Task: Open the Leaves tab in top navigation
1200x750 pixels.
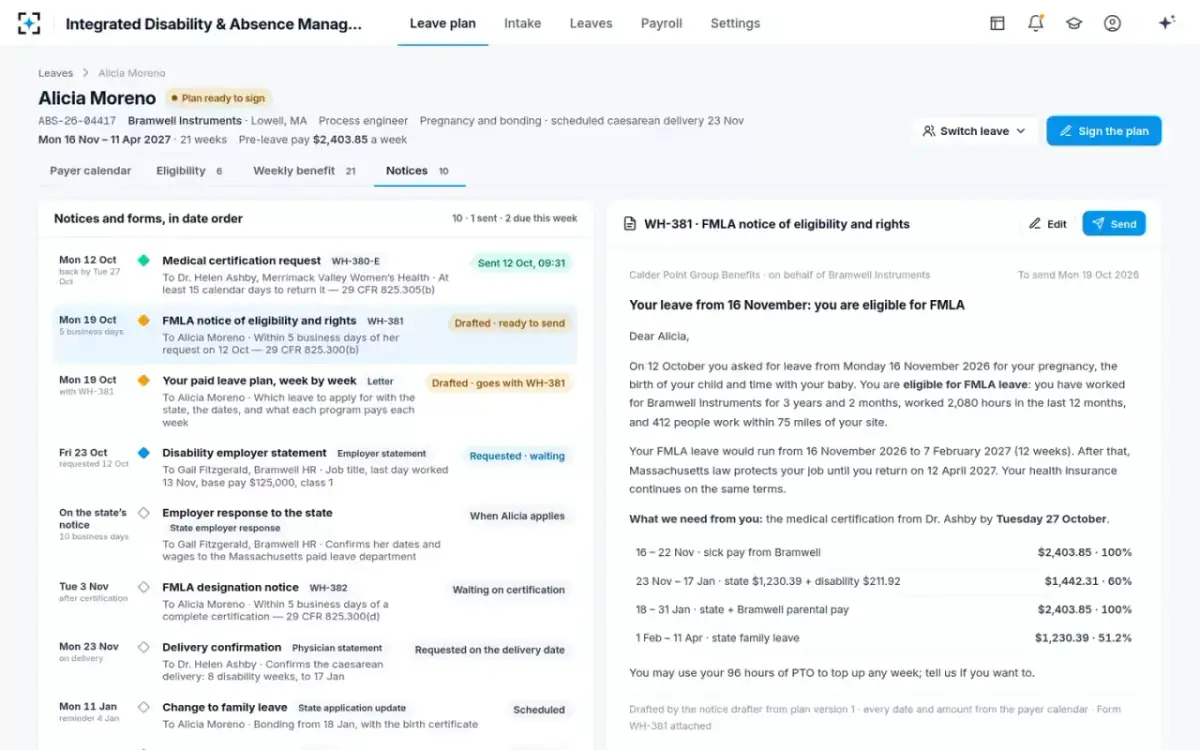Action: (591, 23)
